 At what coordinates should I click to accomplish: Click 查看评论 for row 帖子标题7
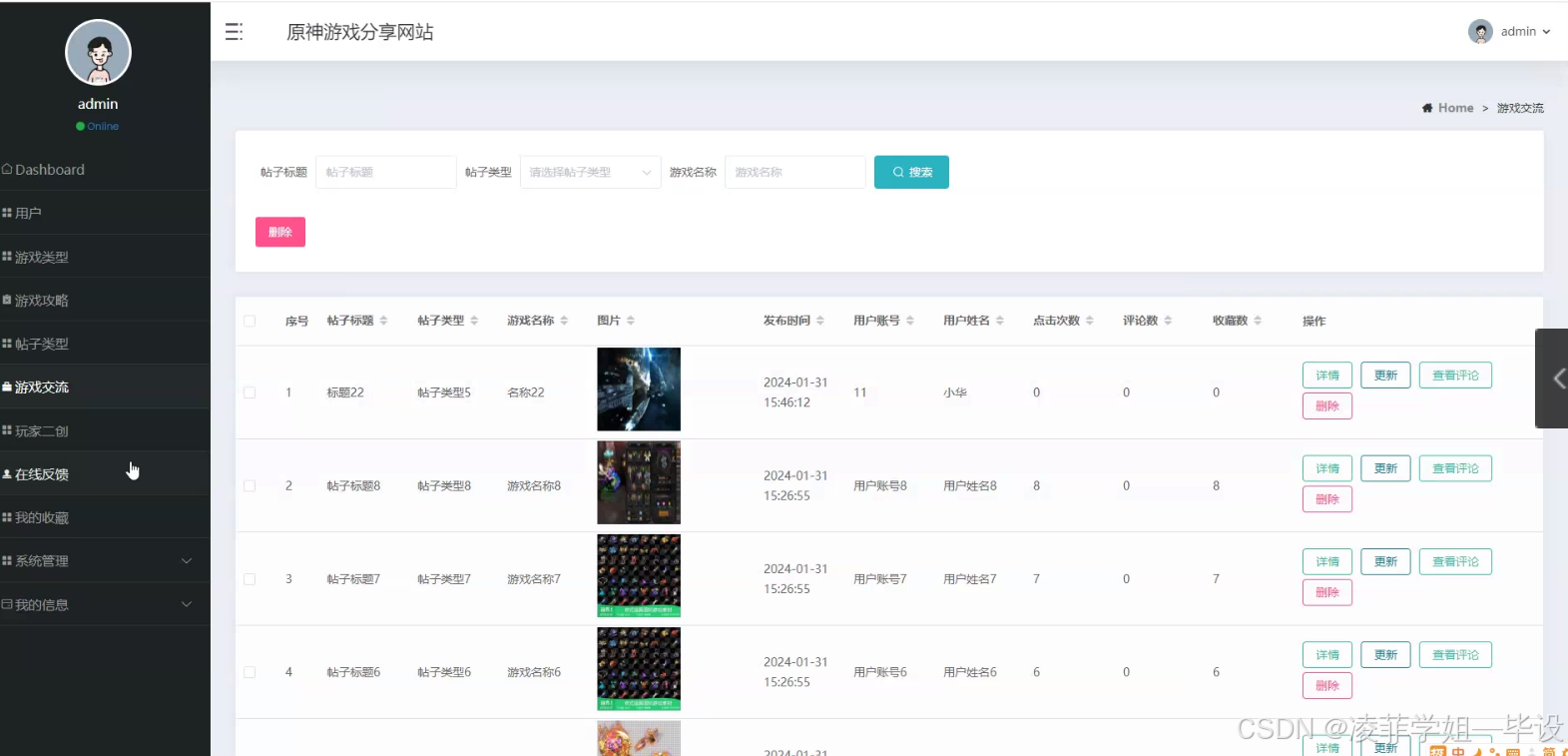1455,561
